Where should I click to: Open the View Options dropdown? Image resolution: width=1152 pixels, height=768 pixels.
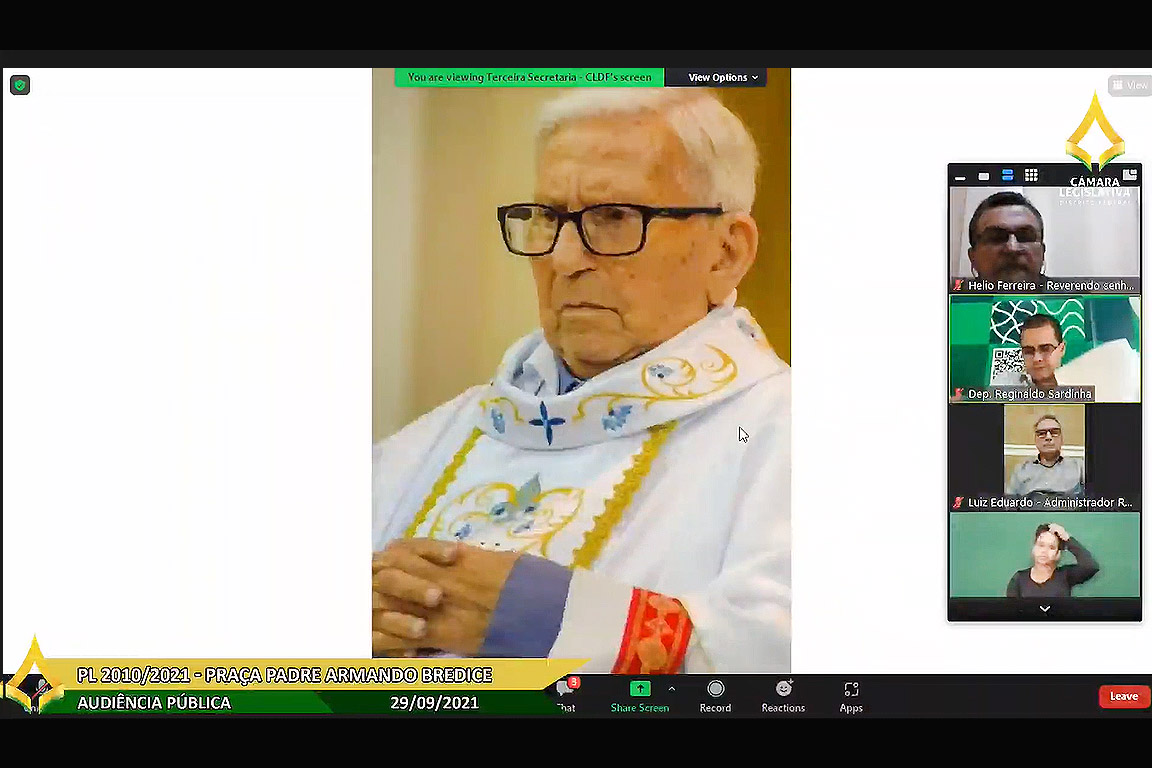[x=722, y=77]
